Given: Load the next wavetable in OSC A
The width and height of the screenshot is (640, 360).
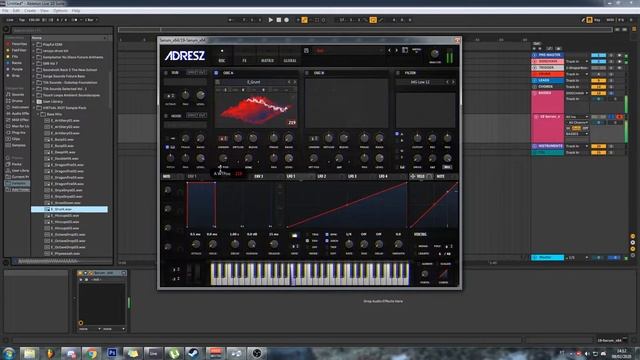Looking at the screenshot, I should point(295,82).
